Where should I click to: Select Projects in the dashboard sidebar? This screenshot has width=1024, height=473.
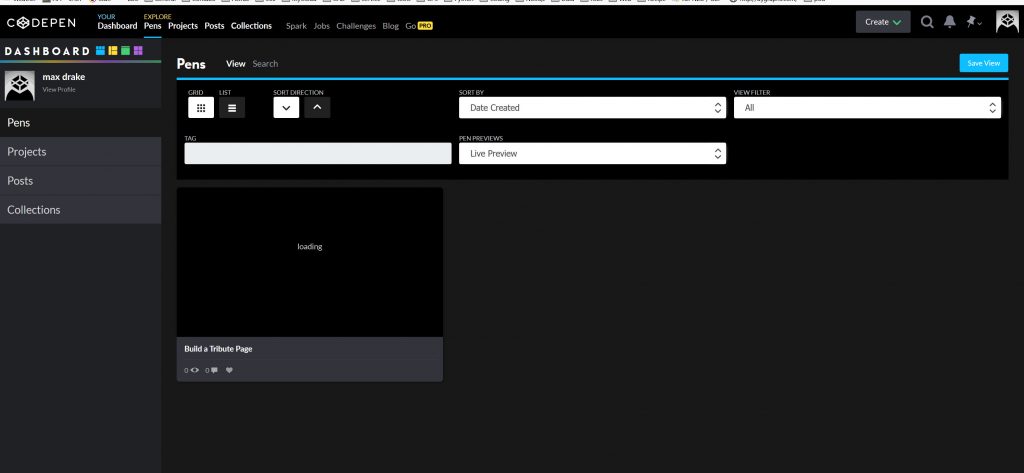27,152
